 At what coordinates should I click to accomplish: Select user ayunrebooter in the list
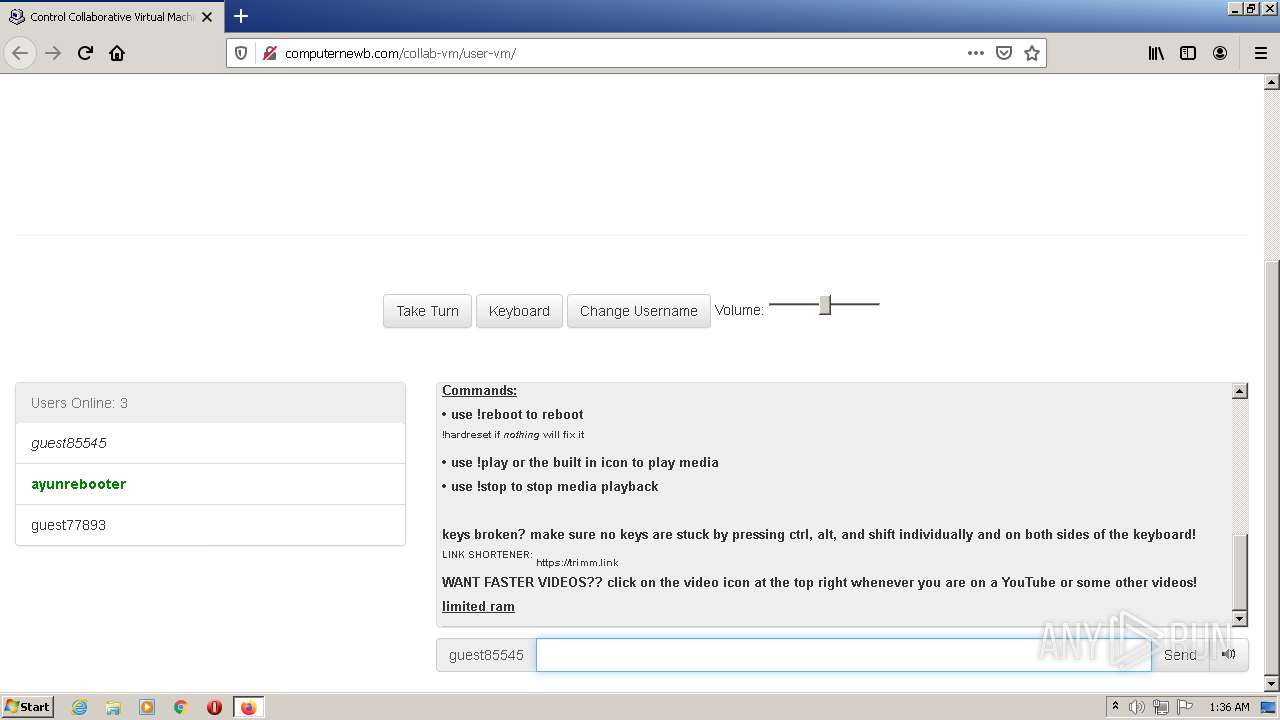210,484
